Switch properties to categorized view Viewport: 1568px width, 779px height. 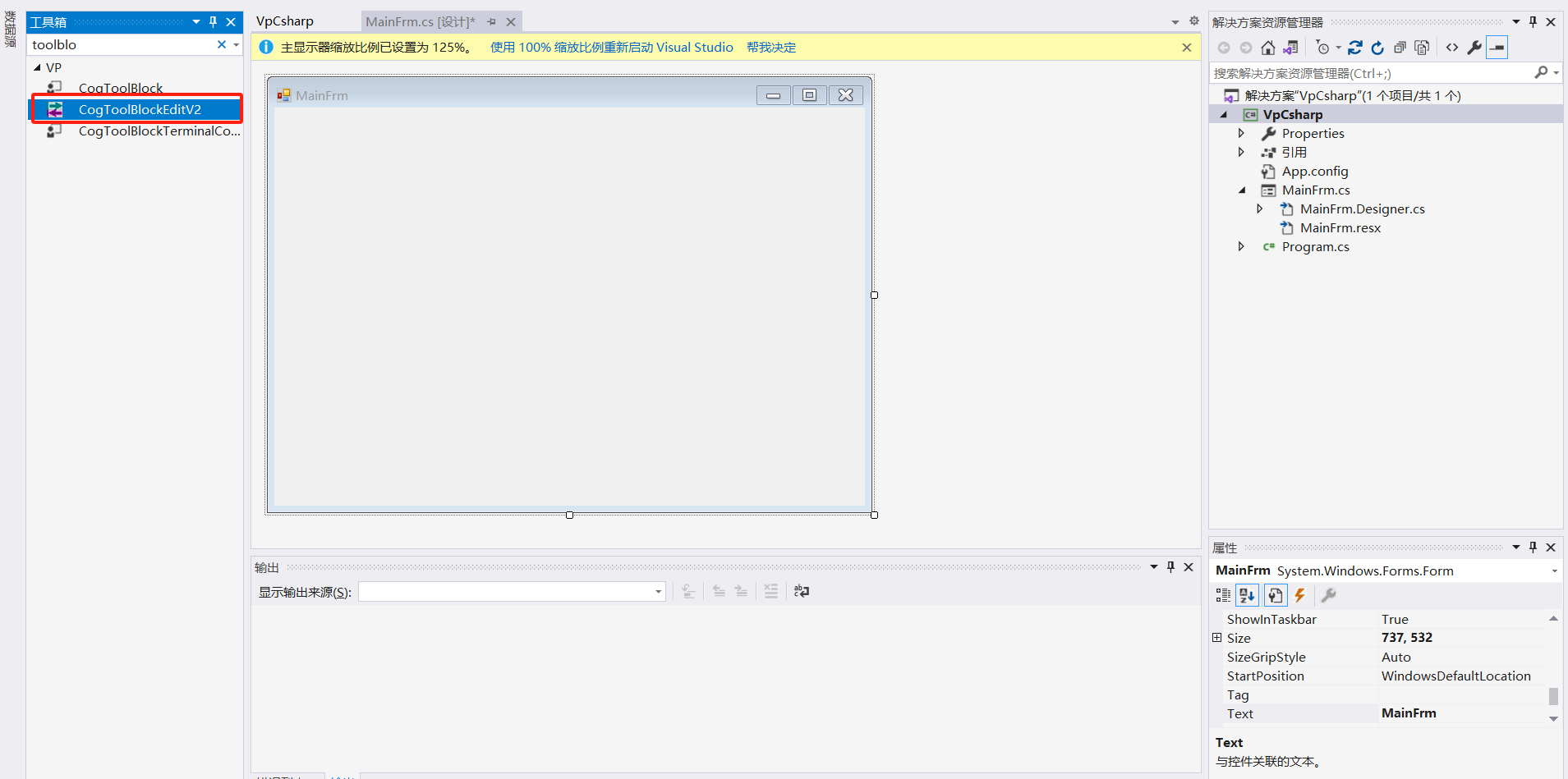click(x=1221, y=595)
